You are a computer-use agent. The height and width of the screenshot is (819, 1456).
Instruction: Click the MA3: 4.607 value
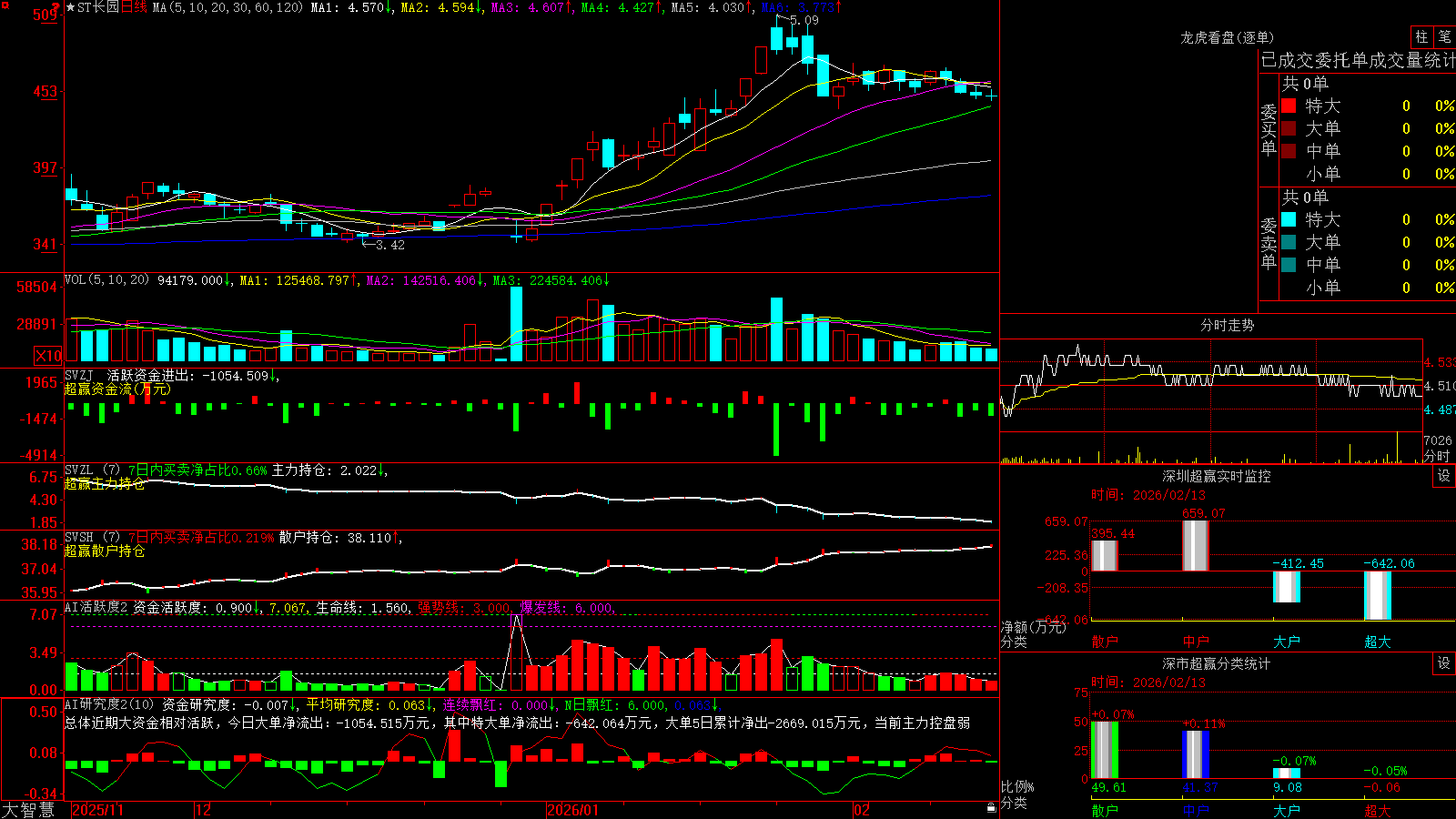pos(531,7)
